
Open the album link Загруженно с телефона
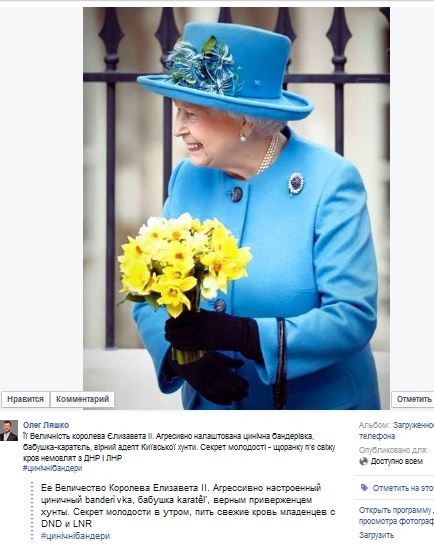point(396,430)
